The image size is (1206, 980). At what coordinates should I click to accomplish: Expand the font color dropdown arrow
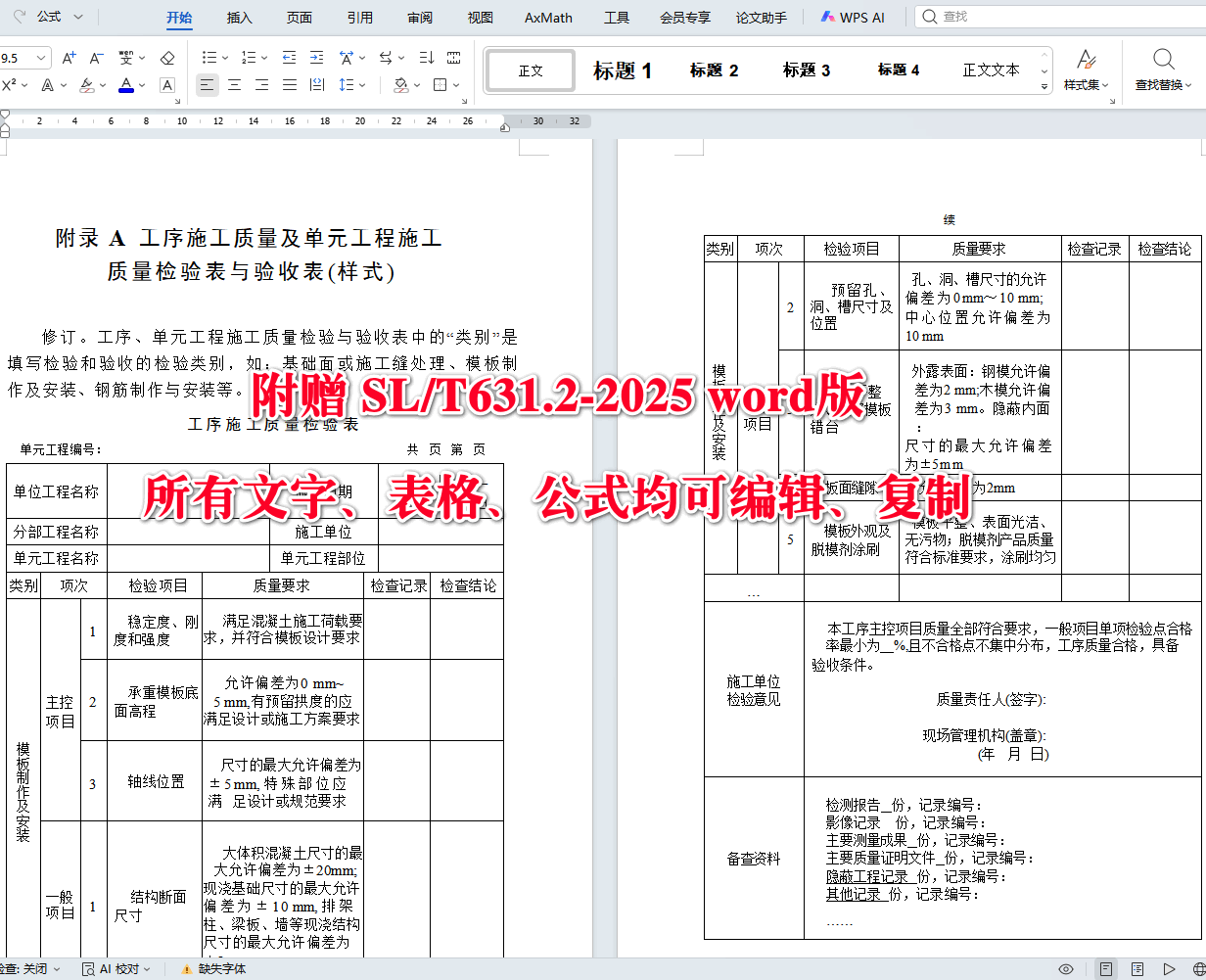142,85
